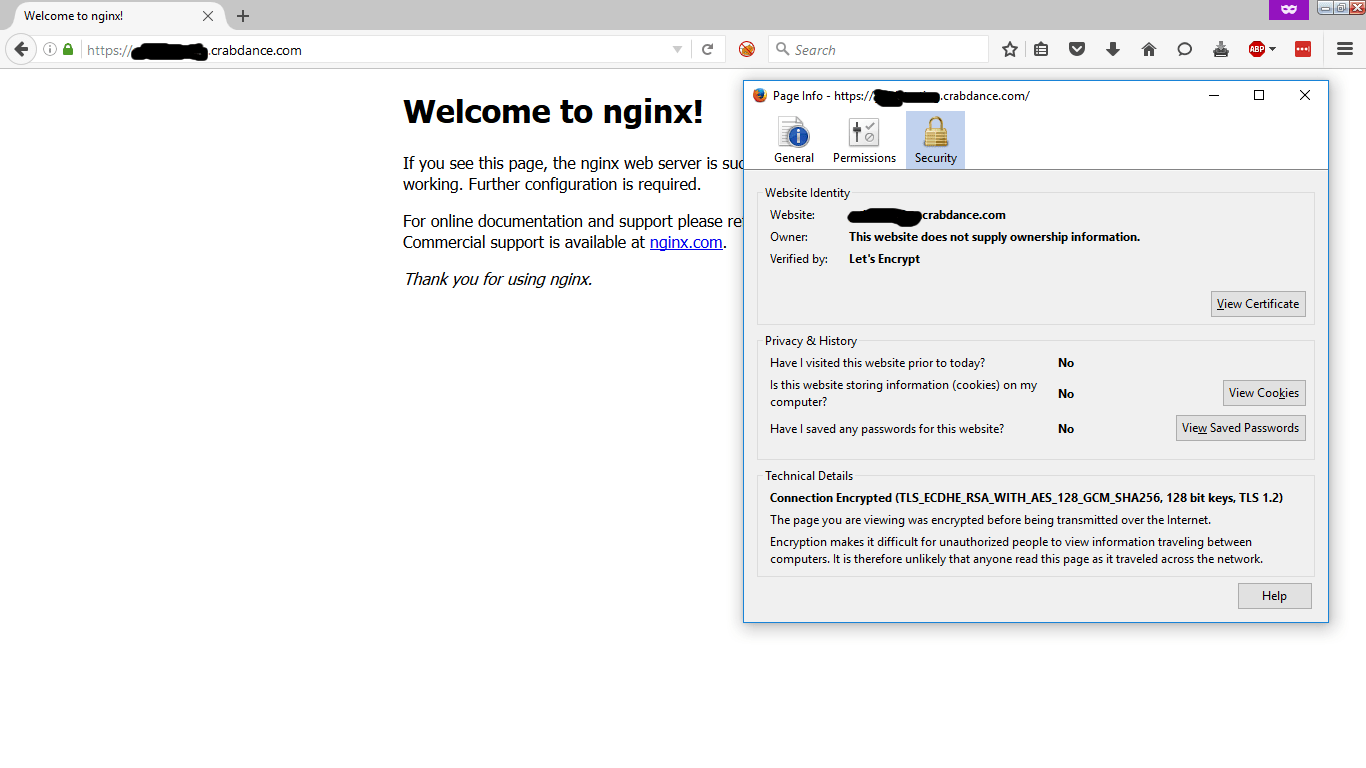Bookmark this page with the star icon
The height and width of the screenshot is (768, 1366).
tap(1010, 50)
